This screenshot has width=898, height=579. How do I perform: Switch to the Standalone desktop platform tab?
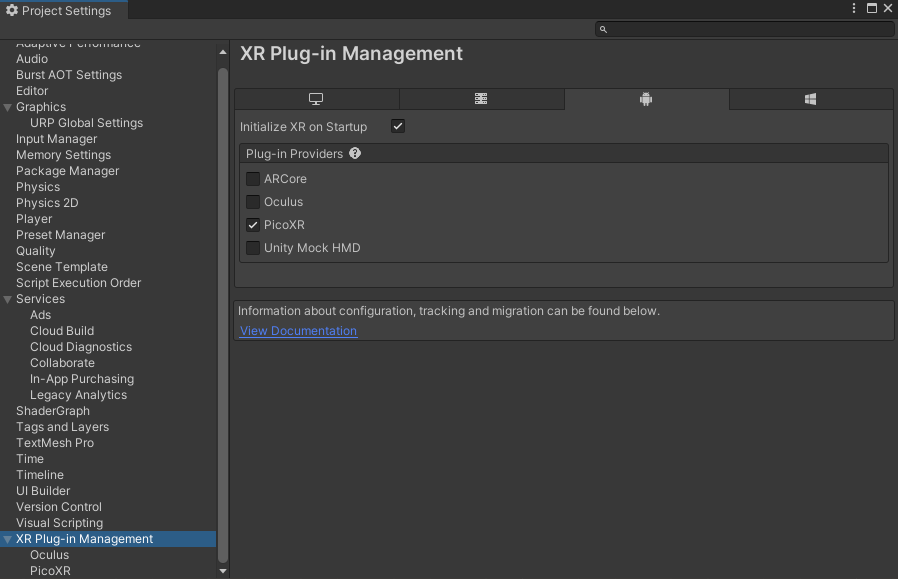(x=316, y=99)
